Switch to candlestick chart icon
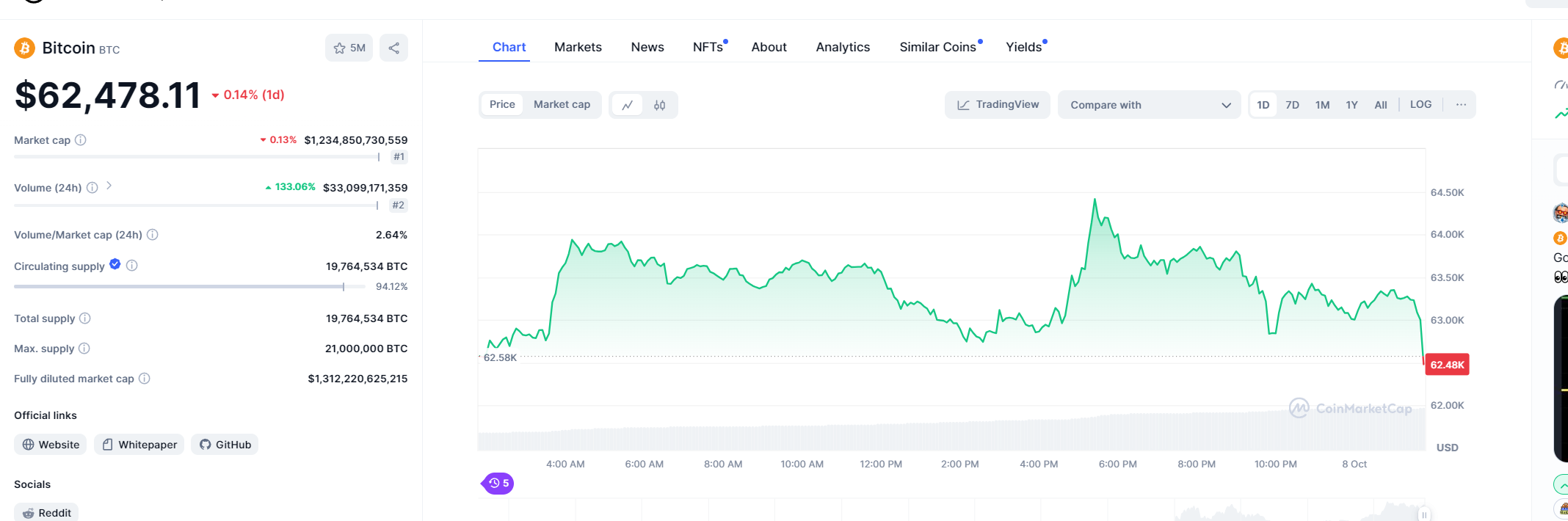1568x521 pixels. coord(659,105)
